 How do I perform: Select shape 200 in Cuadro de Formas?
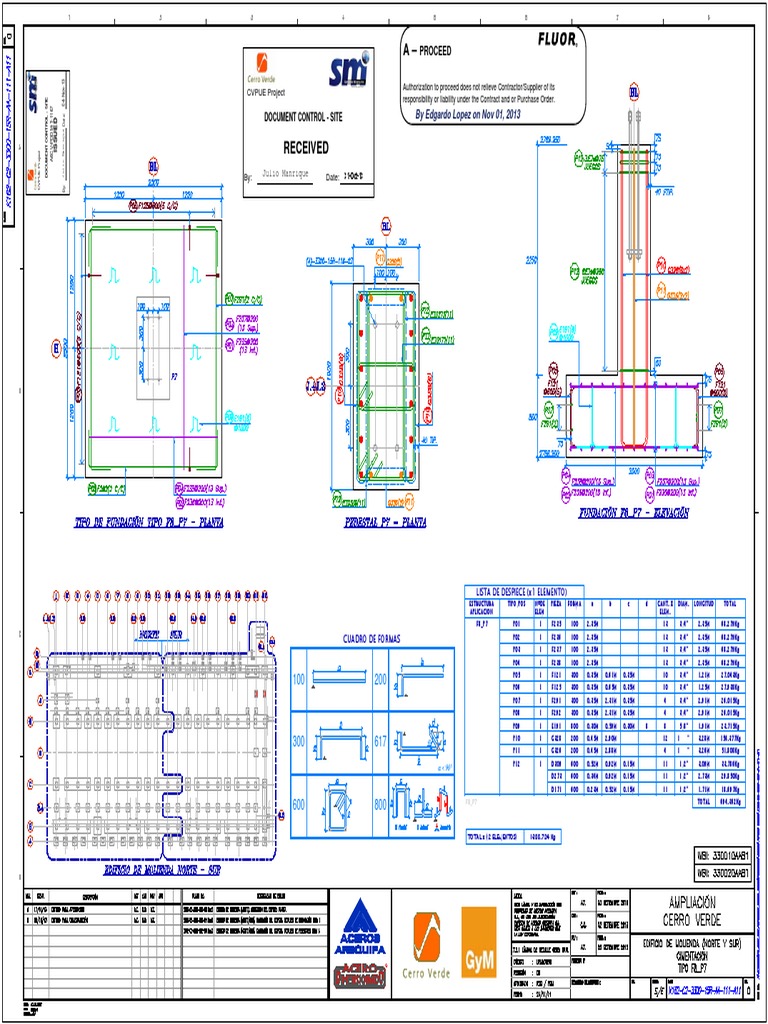pos(413,679)
